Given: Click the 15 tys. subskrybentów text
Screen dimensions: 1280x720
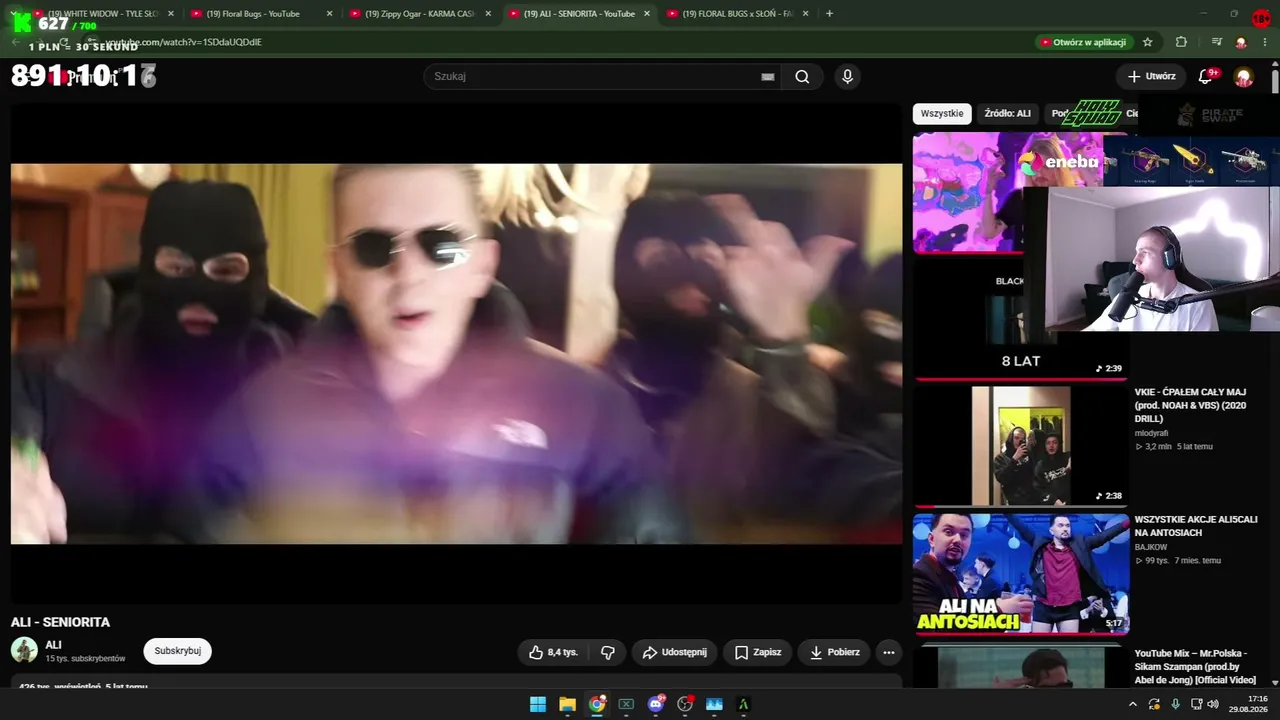Looking at the screenshot, I should 85,659.
